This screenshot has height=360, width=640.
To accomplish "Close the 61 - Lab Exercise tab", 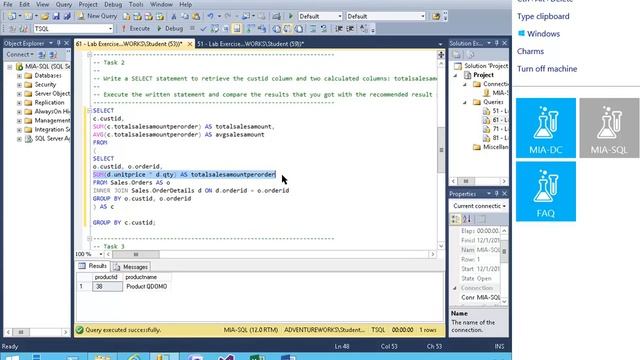I will (190, 44).
